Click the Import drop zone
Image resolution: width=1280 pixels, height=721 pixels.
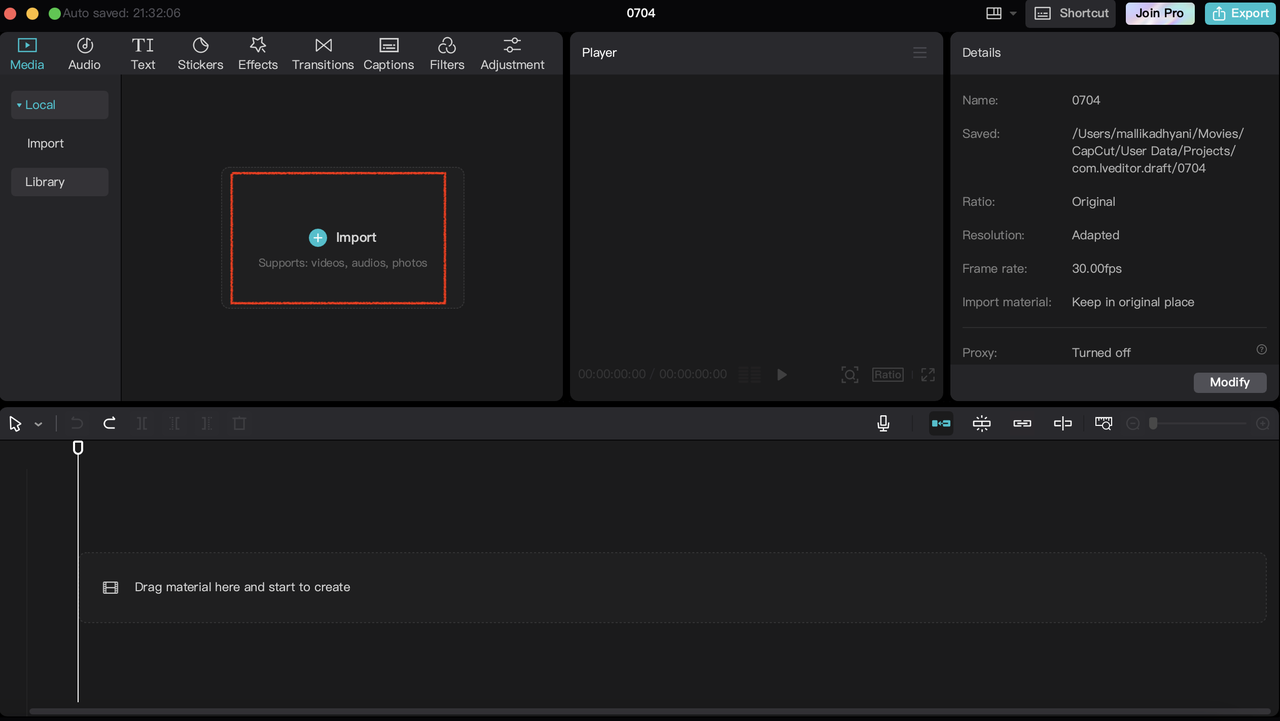(342, 237)
